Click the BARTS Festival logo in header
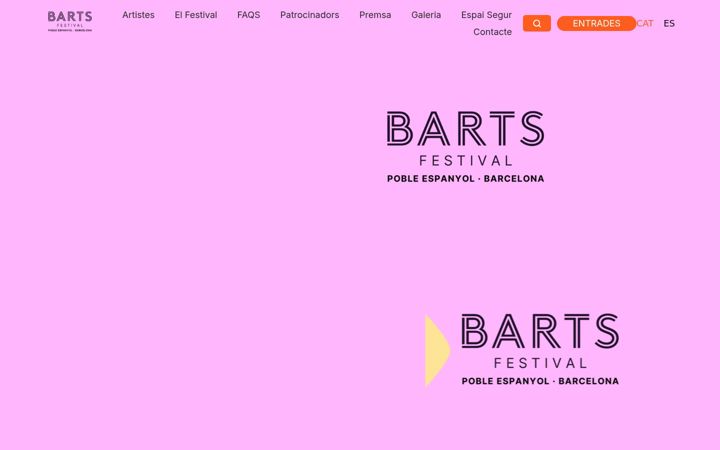 coord(70,22)
